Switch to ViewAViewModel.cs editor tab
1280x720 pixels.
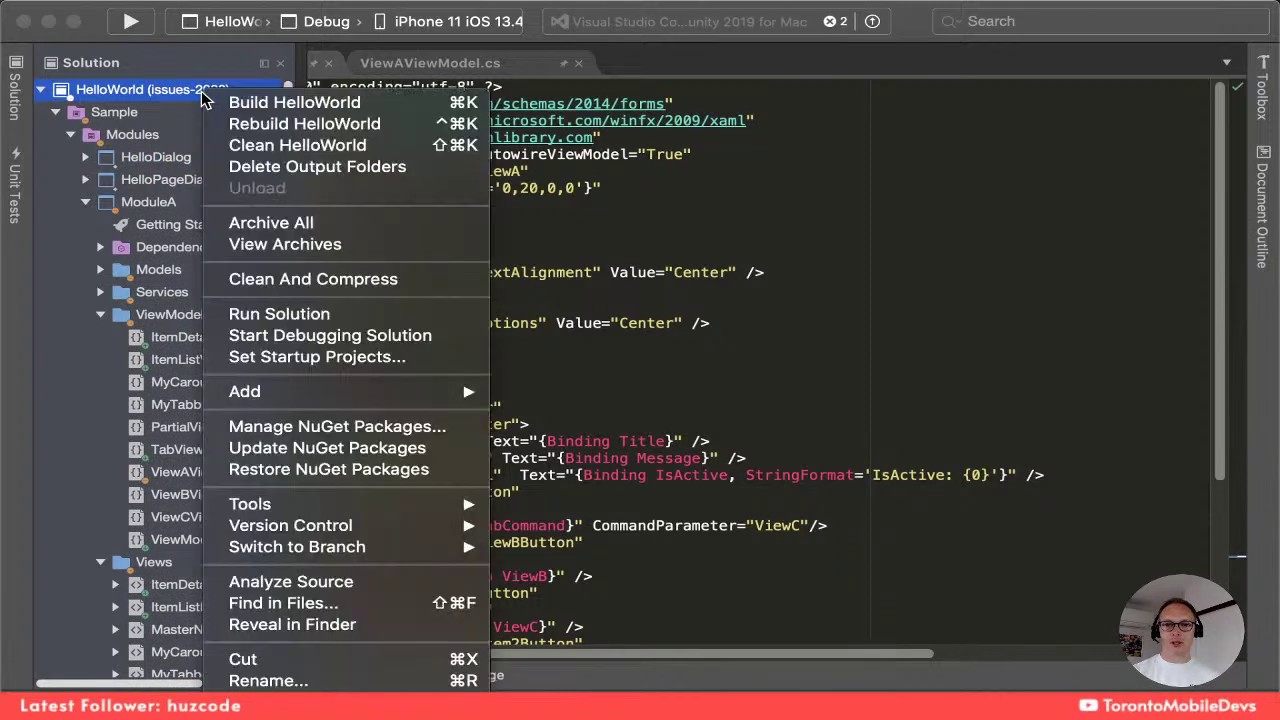430,63
